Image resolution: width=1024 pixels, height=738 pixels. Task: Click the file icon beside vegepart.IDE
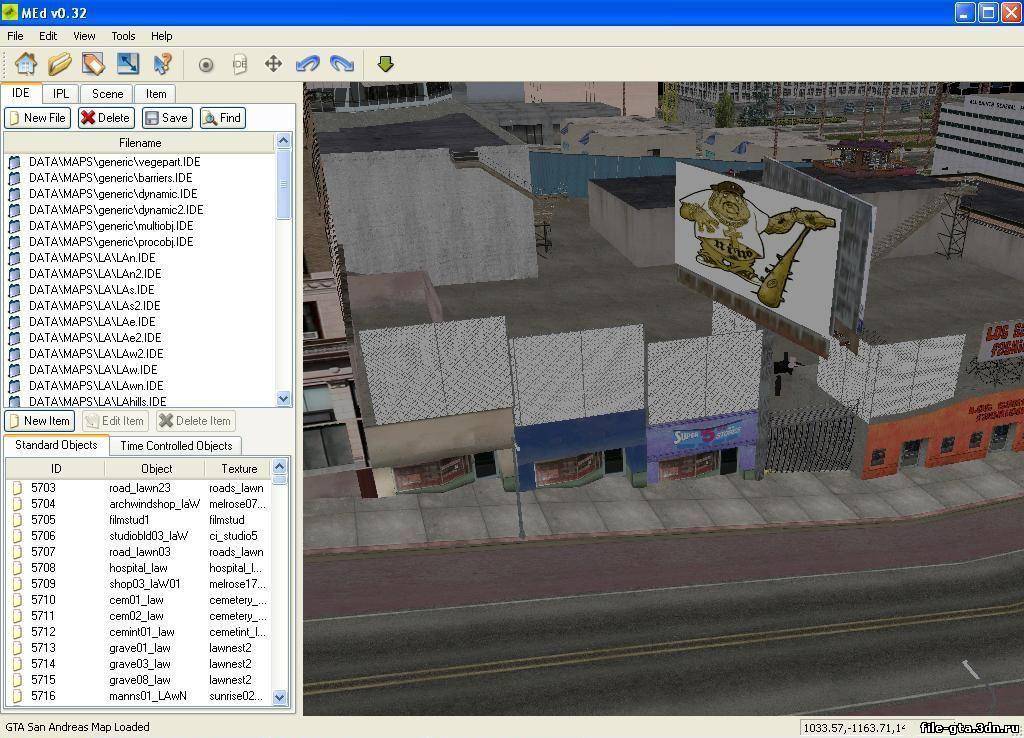click(x=14, y=162)
